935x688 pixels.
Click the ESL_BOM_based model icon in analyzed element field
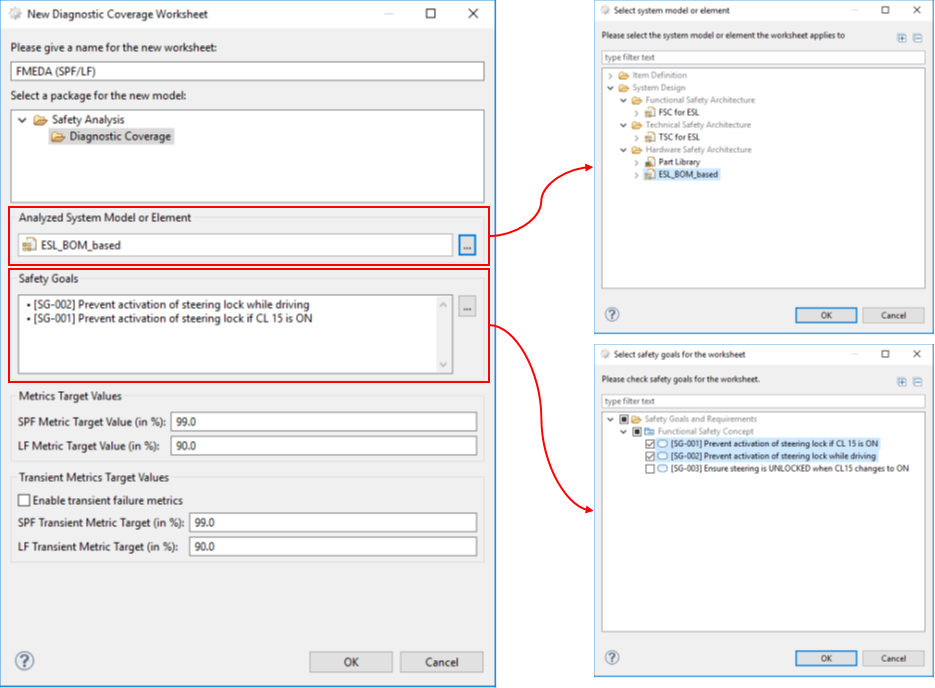tap(29, 245)
